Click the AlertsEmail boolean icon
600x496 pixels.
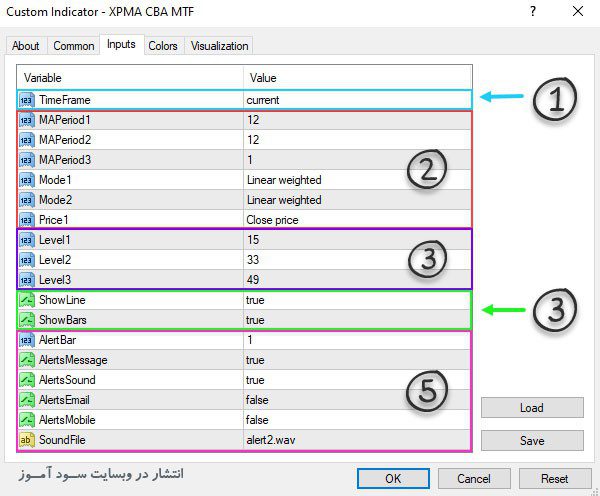pos(26,400)
